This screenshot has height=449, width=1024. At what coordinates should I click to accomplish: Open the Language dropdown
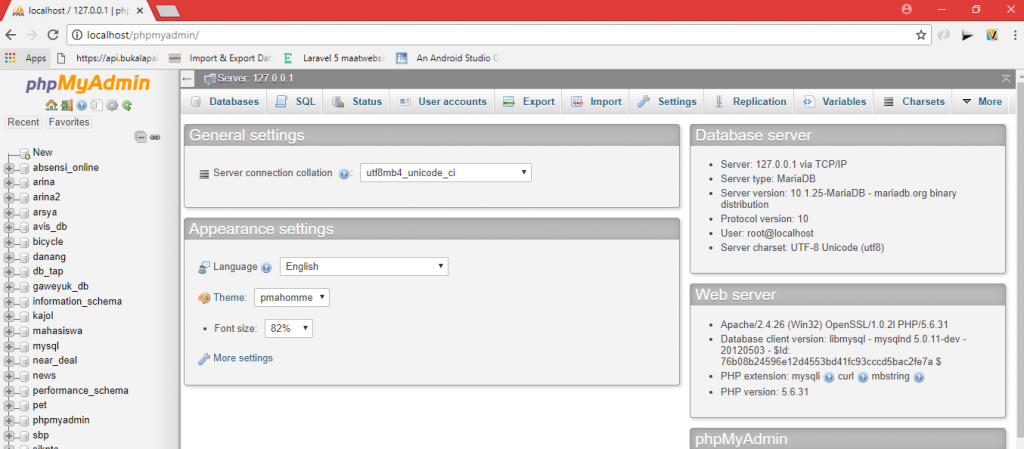(x=363, y=267)
